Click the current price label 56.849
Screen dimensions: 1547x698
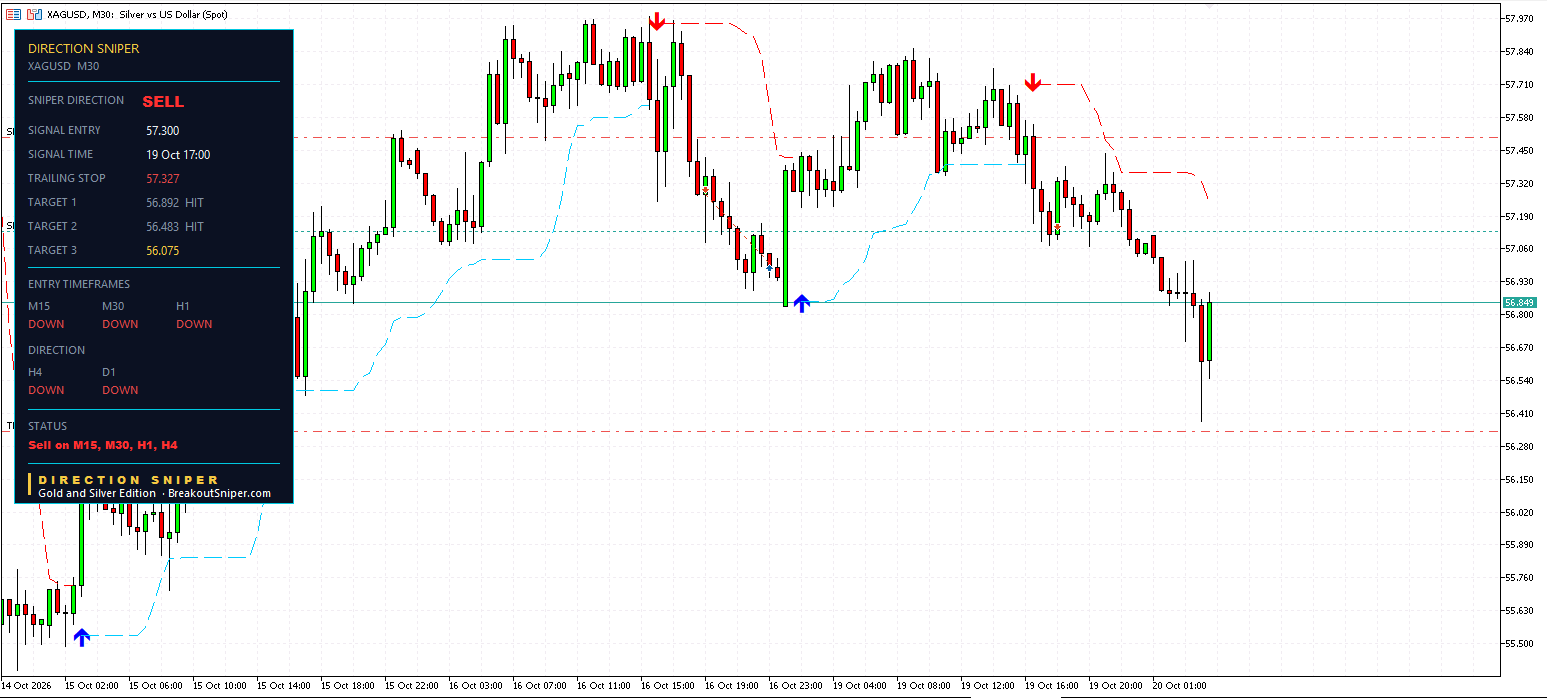1519,302
